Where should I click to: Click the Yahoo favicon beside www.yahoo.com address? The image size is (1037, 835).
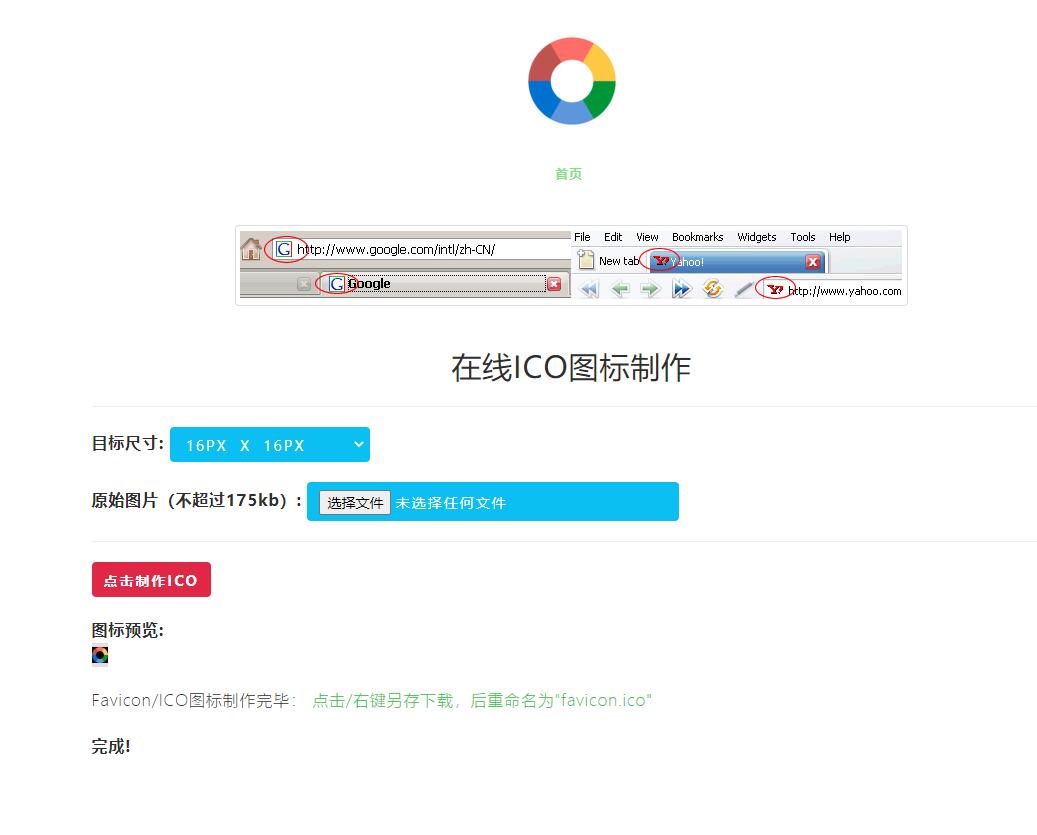point(776,290)
